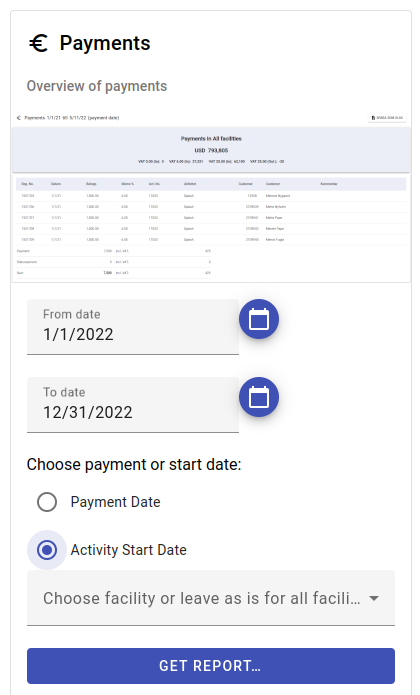Expand the facility selection dropdown arrow
Image resolution: width=420 pixels, height=695 pixels.
click(x=374, y=598)
